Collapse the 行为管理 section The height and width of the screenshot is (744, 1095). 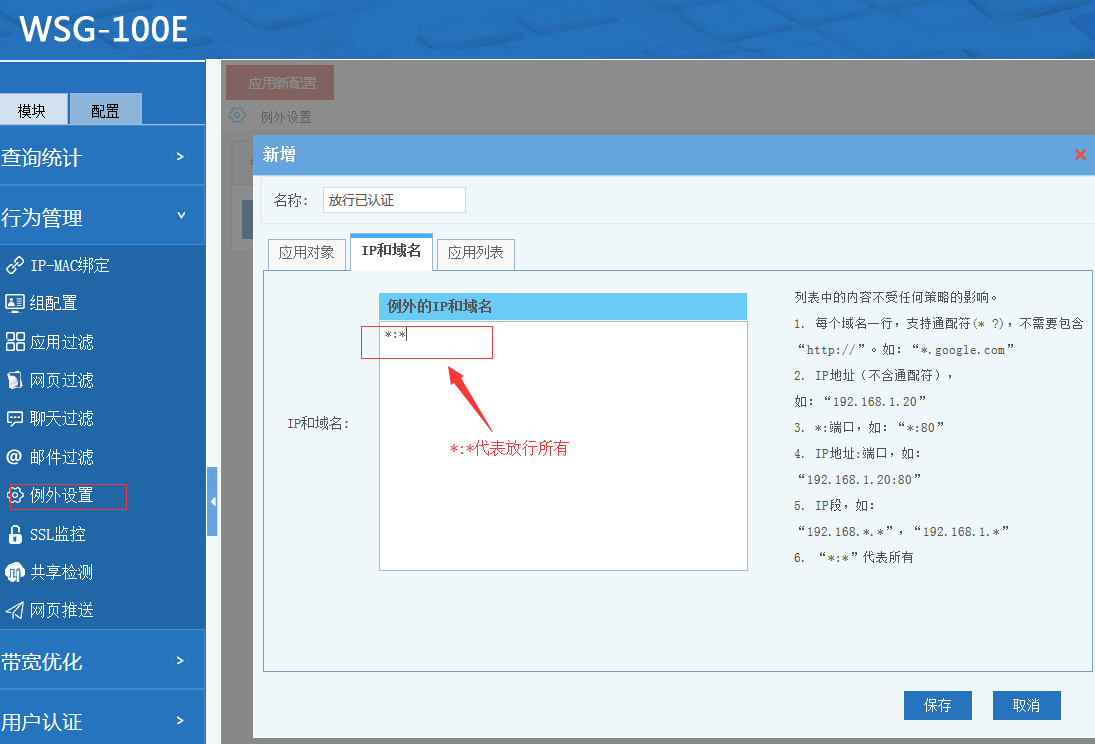click(102, 217)
